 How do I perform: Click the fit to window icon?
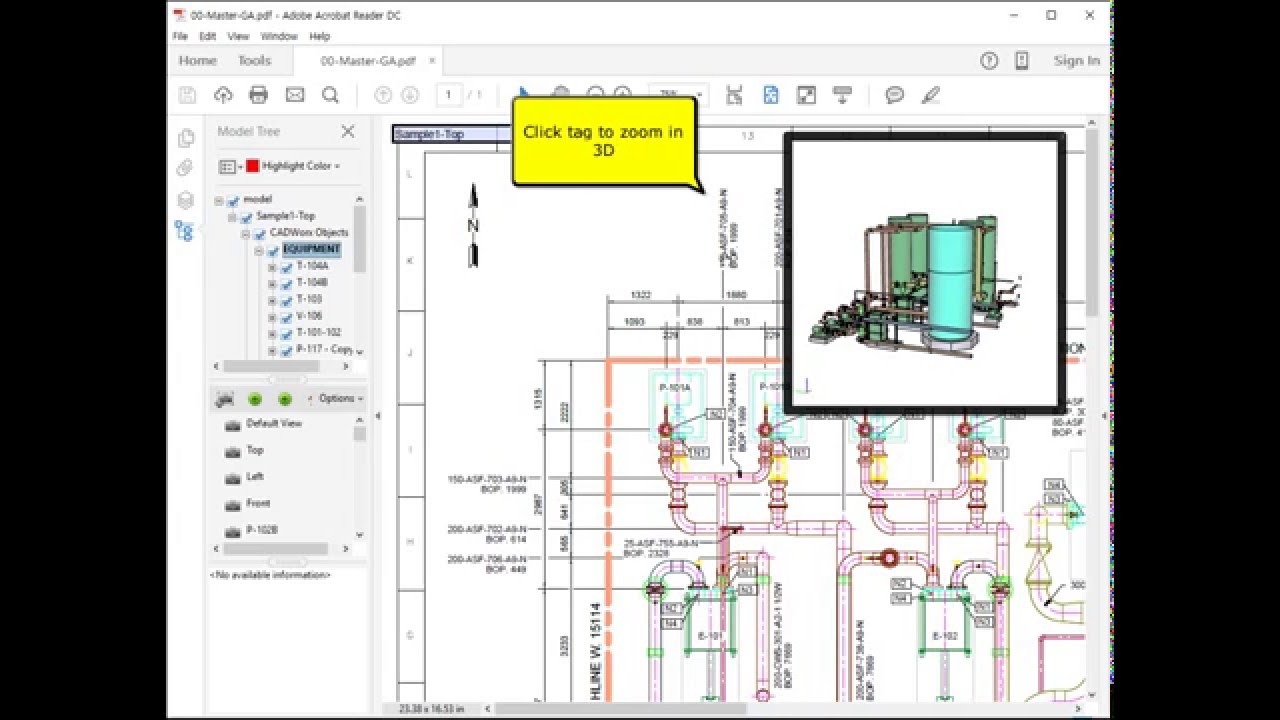point(734,95)
